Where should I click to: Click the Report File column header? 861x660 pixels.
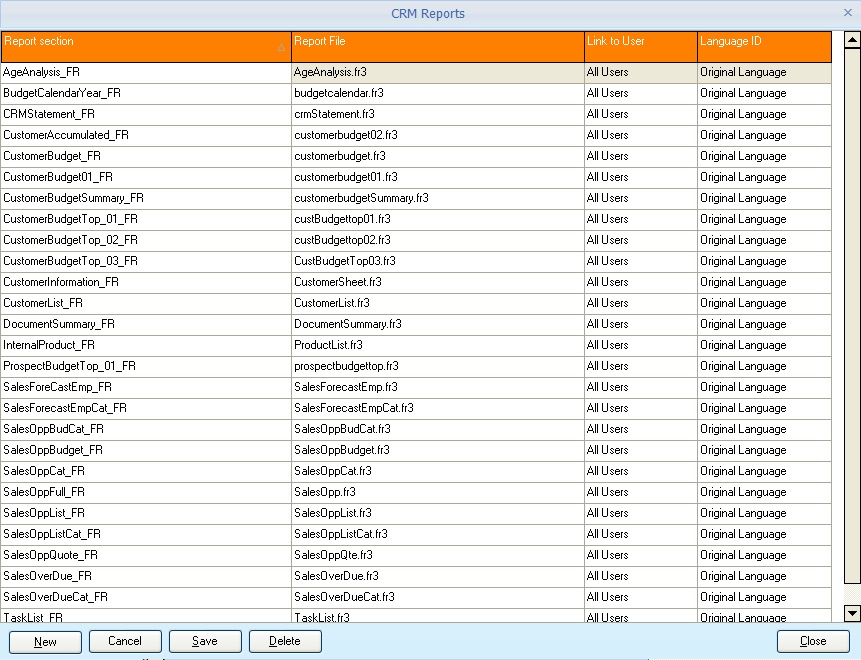click(x=437, y=46)
